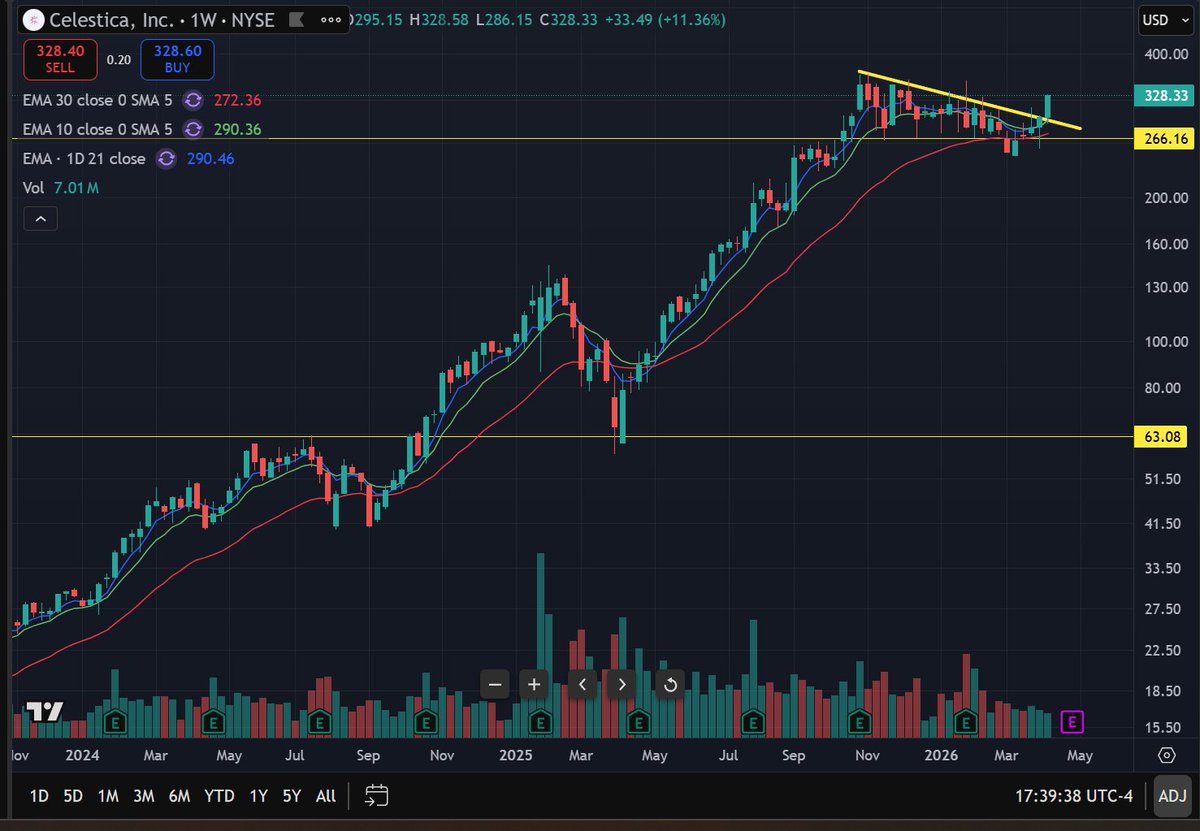Collapse the indicator legend with the chevron button
The height and width of the screenshot is (831, 1200).
(x=40, y=218)
